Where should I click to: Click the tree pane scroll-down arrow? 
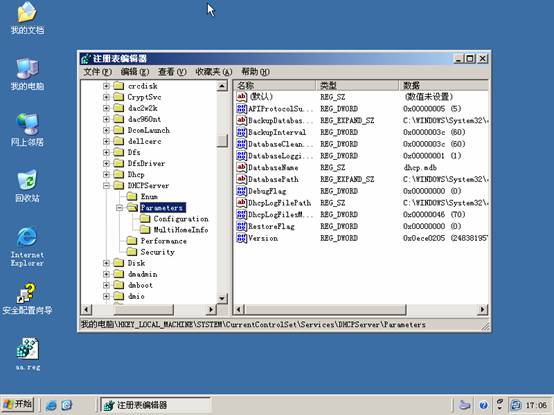[222, 298]
